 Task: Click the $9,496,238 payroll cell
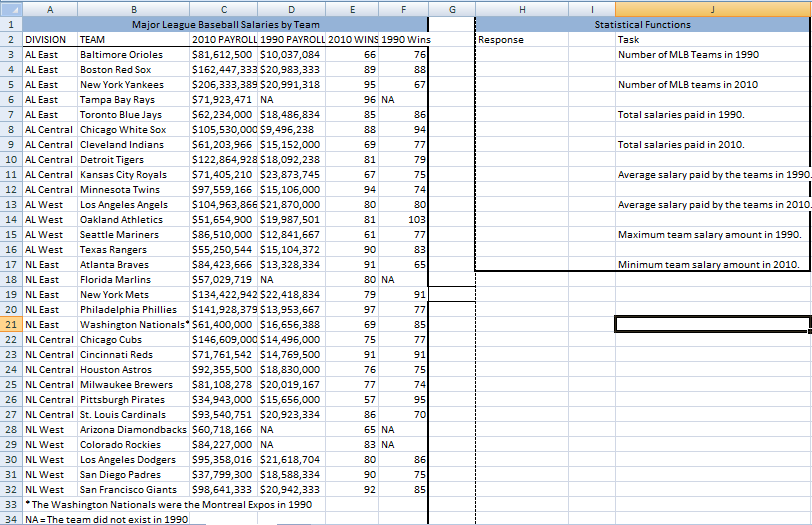(292, 129)
